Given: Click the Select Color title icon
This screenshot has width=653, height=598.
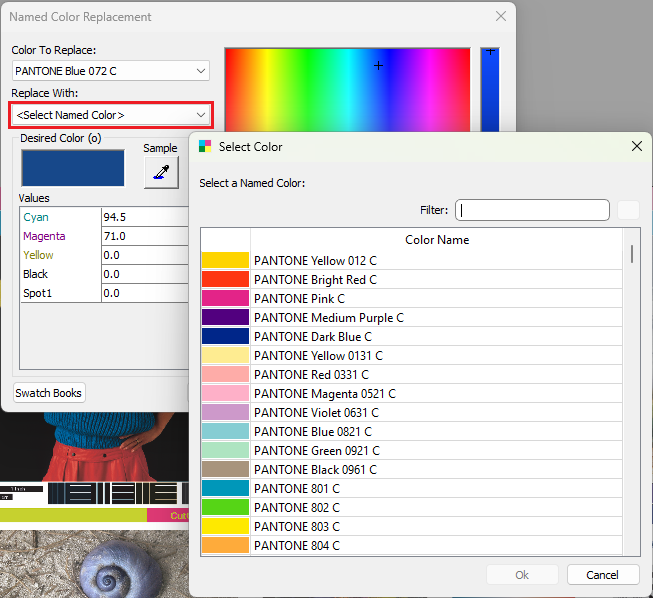Looking at the screenshot, I should (x=205, y=146).
